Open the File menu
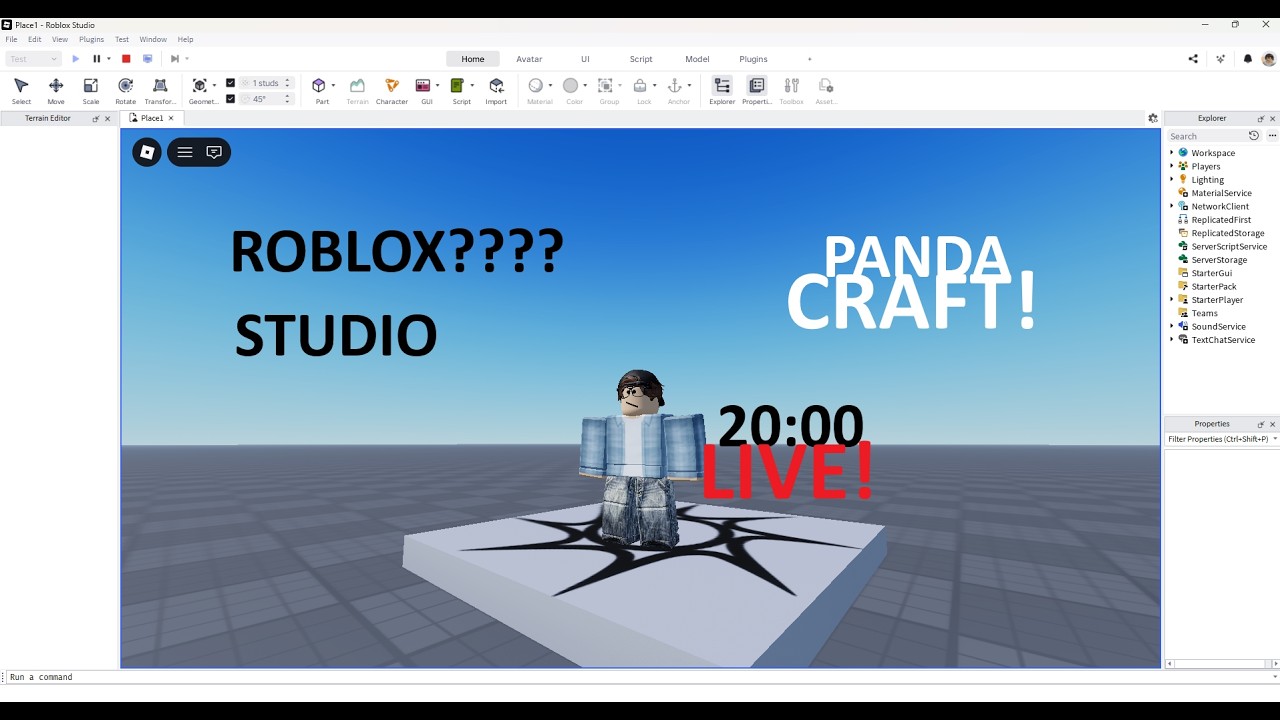Image resolution: width=1280 pixels, height=720 pixels. (x=12, y=39)
